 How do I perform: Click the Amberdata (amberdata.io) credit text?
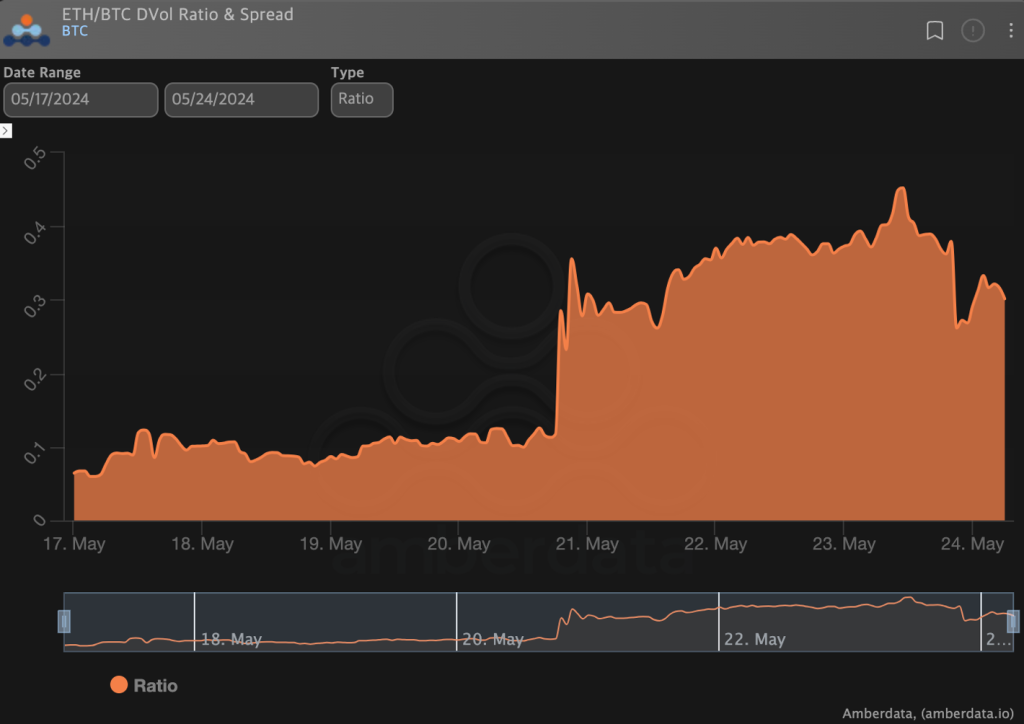[928, 713]
